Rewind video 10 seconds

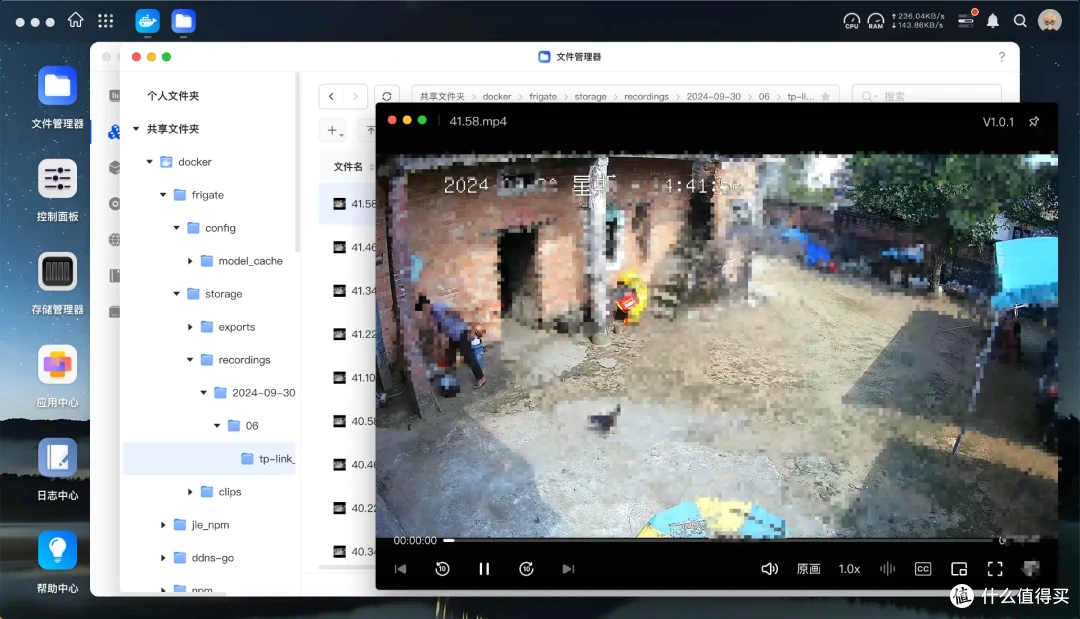442,569
